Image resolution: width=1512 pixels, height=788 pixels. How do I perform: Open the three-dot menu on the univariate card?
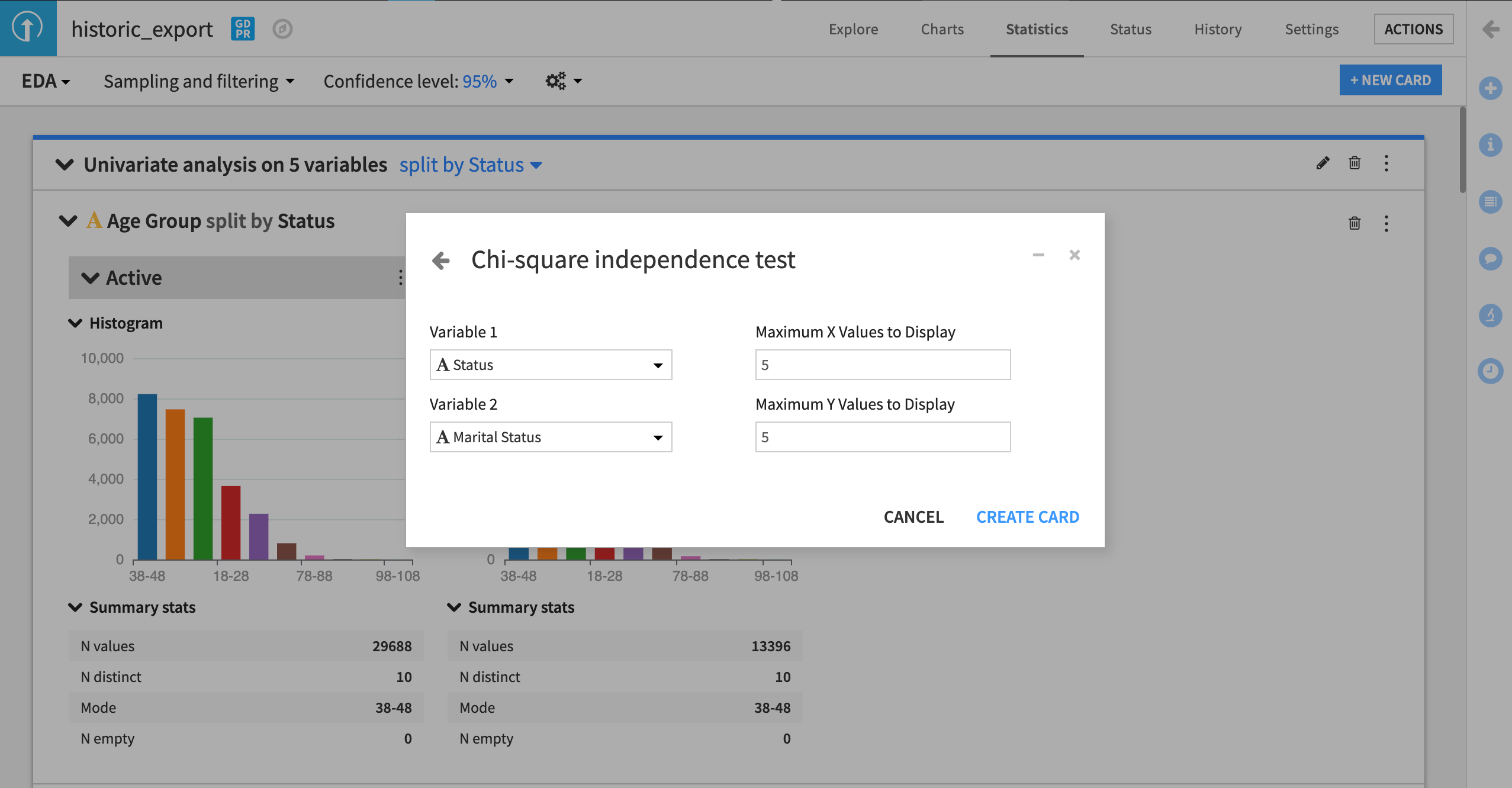tap(1386, 163)
